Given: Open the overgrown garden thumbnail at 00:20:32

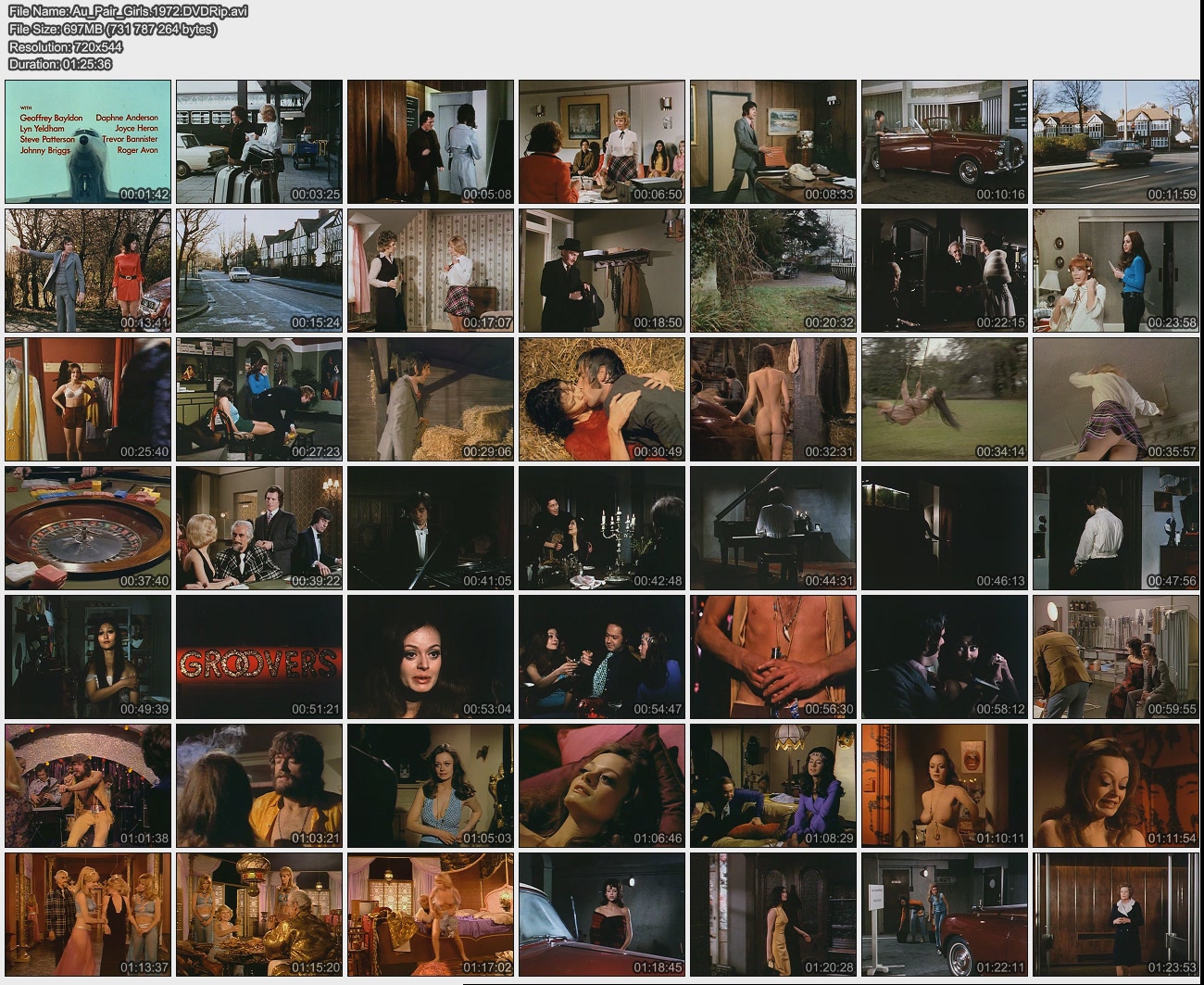Looking at the screenshot, I should tap(772, 271).
